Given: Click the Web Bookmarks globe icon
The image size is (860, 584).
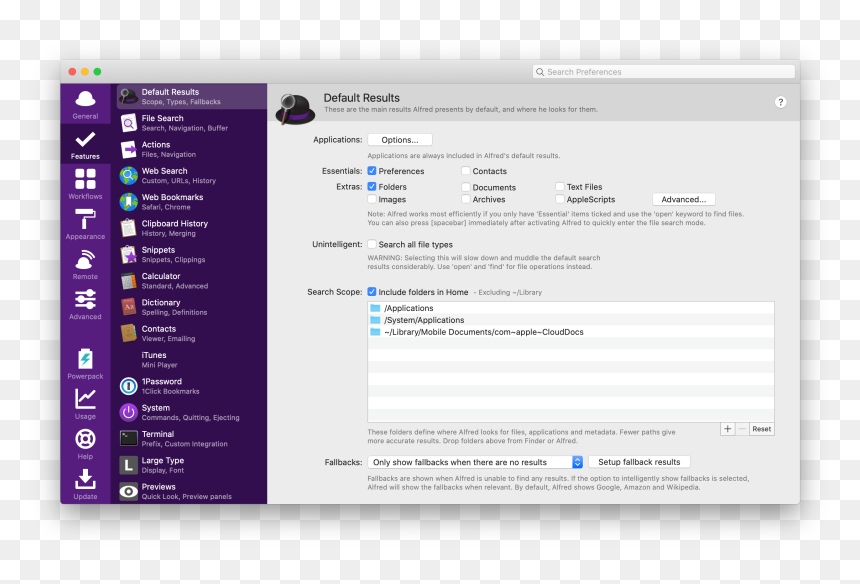Looking at the screenshot, I should click(x=128, y=202).
